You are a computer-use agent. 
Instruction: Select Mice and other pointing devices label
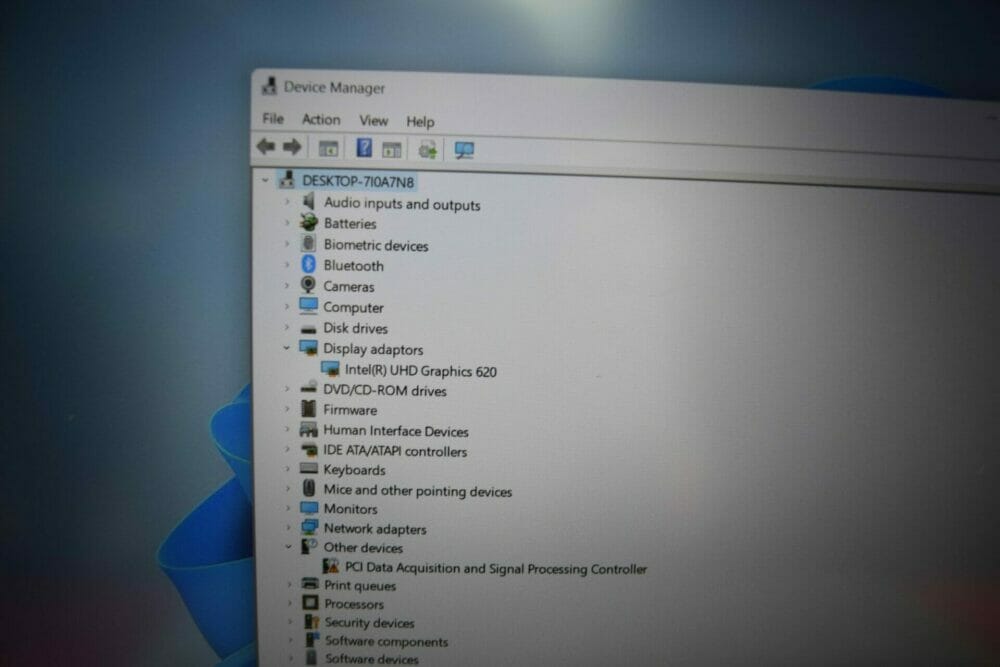pyautogui.click(x=418, y=491)
